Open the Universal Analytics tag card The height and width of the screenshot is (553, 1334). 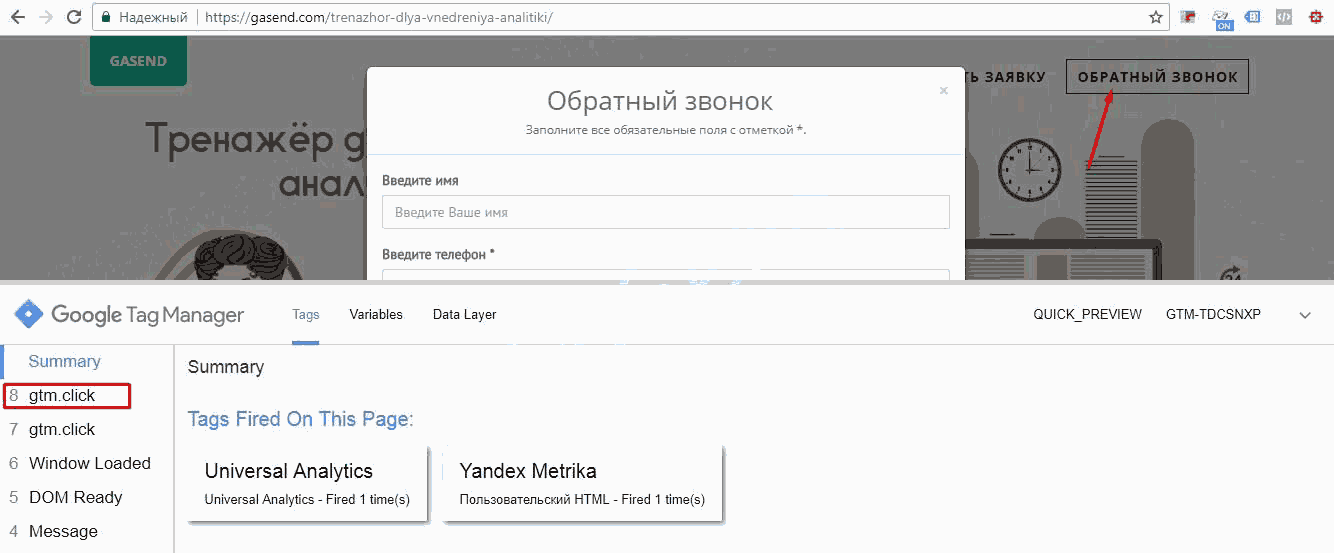pyautogui.click(x=307, y=484)
